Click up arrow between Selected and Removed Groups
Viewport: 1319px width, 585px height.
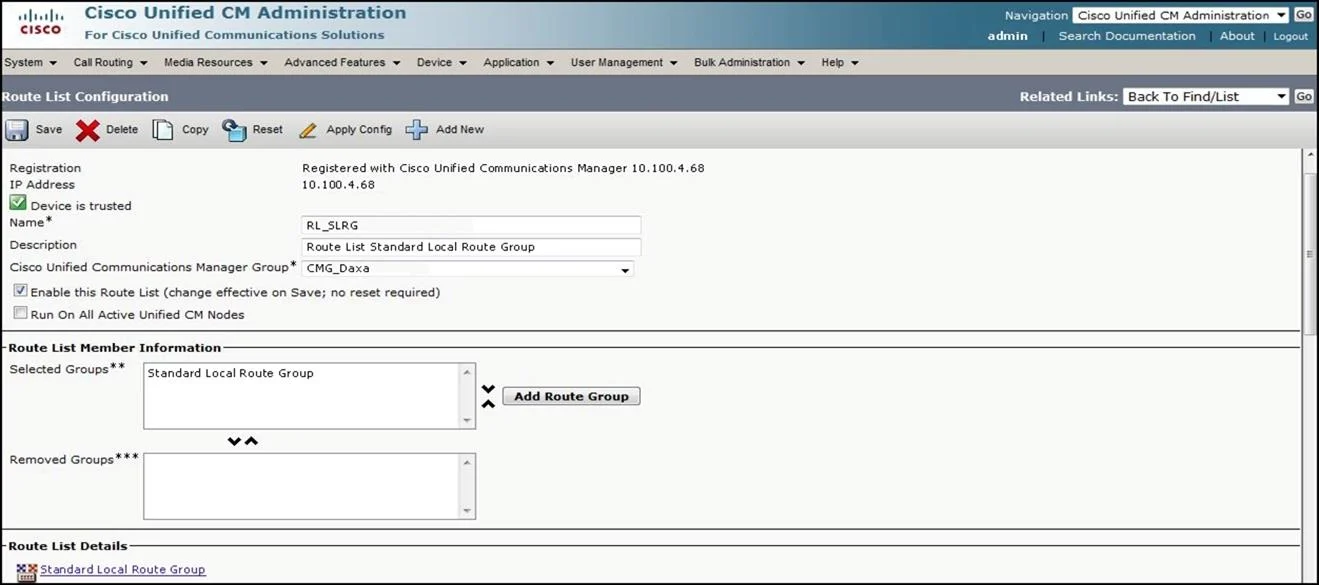(251, 441)
